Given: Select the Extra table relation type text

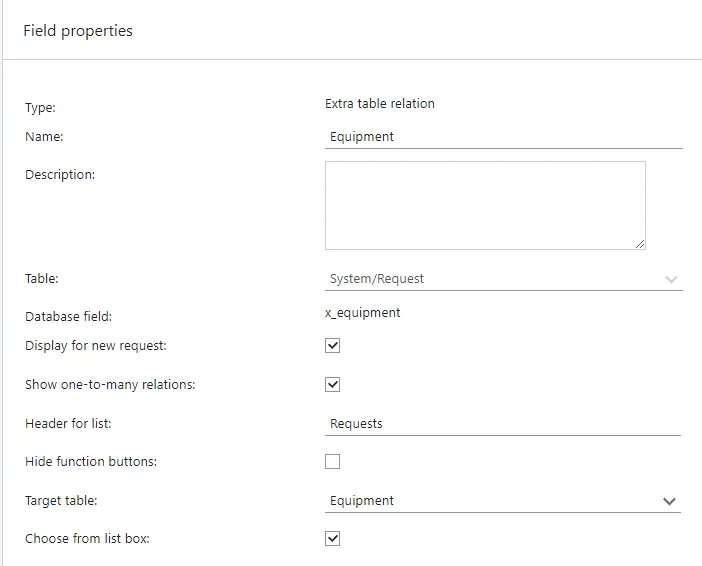Looking at the screenshot, I should [380, 104].
